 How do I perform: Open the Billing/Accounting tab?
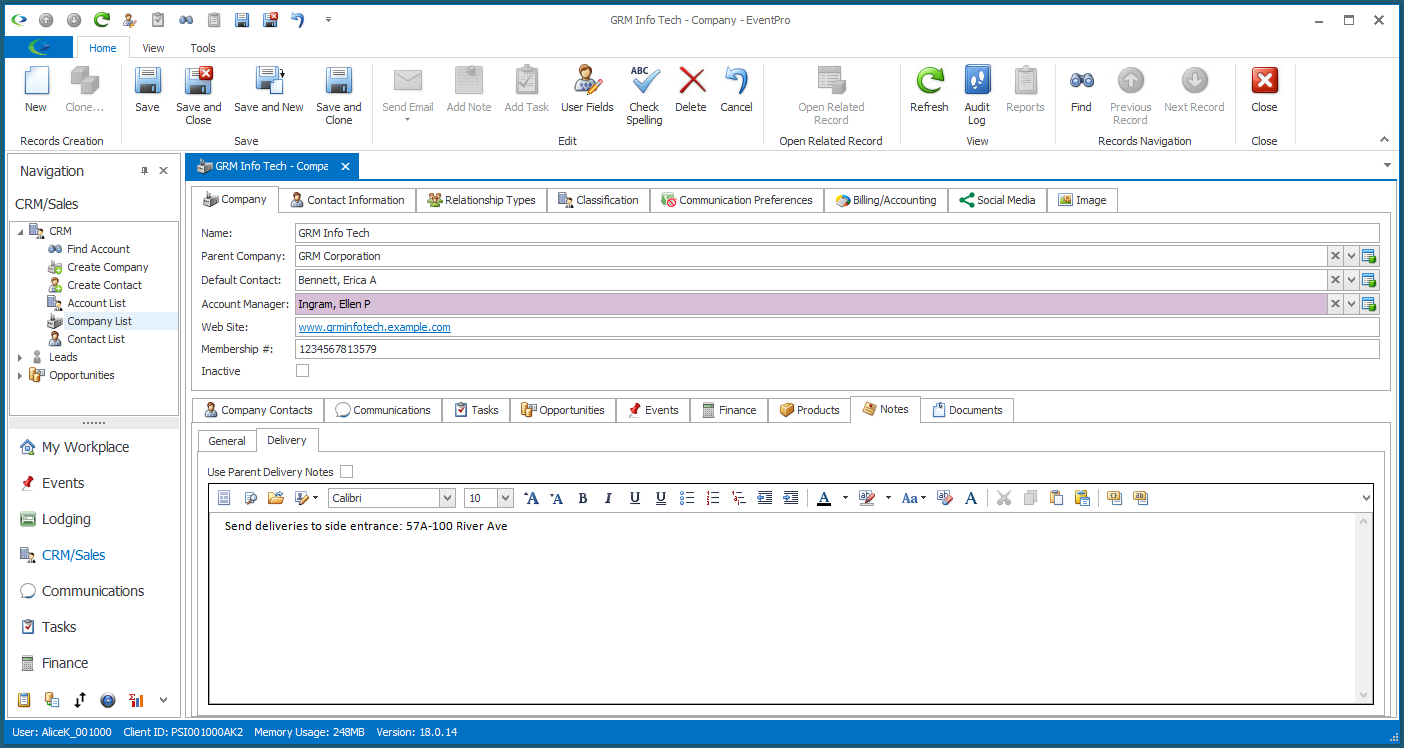(x=886, y=200)
